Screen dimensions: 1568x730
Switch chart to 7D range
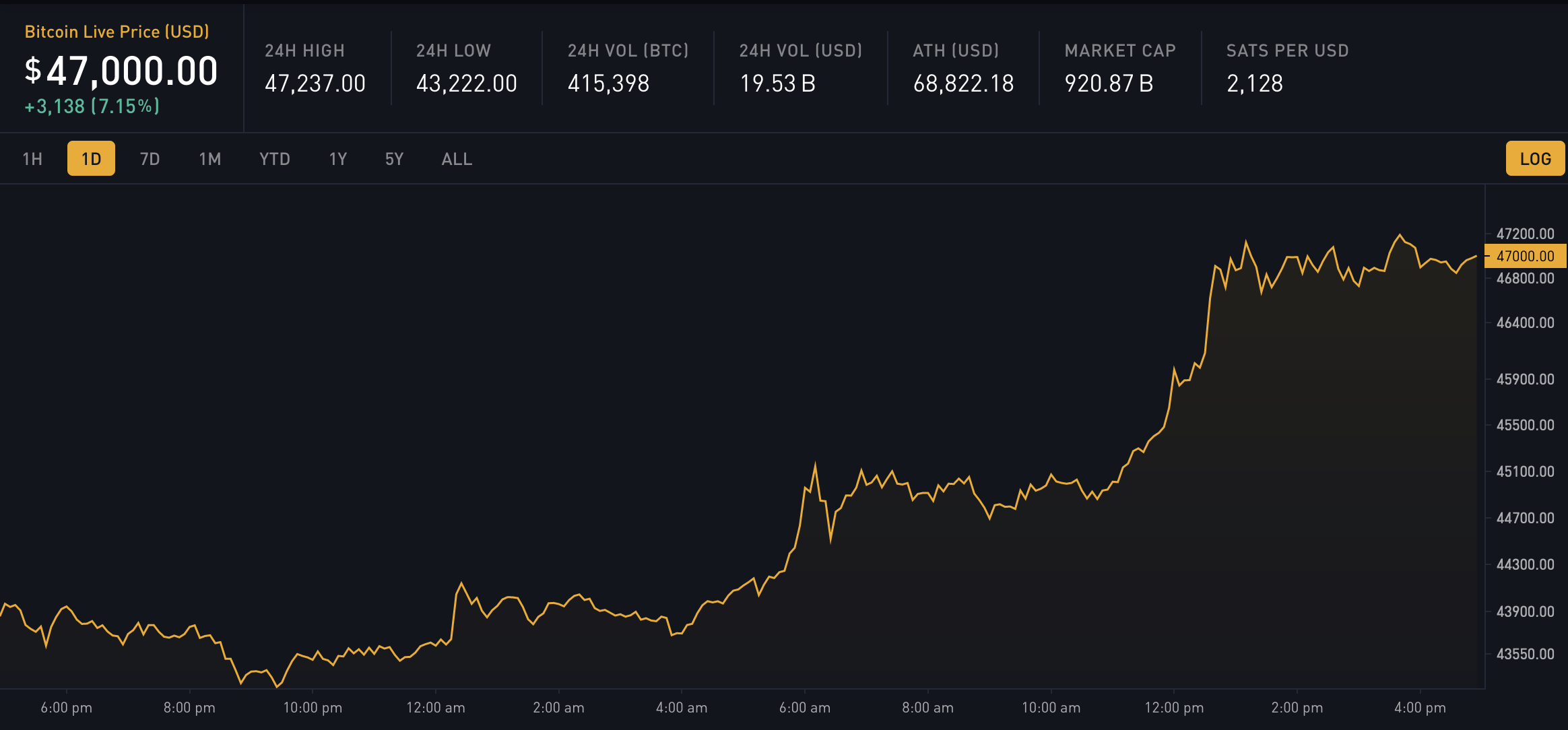(x=150, y=159)
